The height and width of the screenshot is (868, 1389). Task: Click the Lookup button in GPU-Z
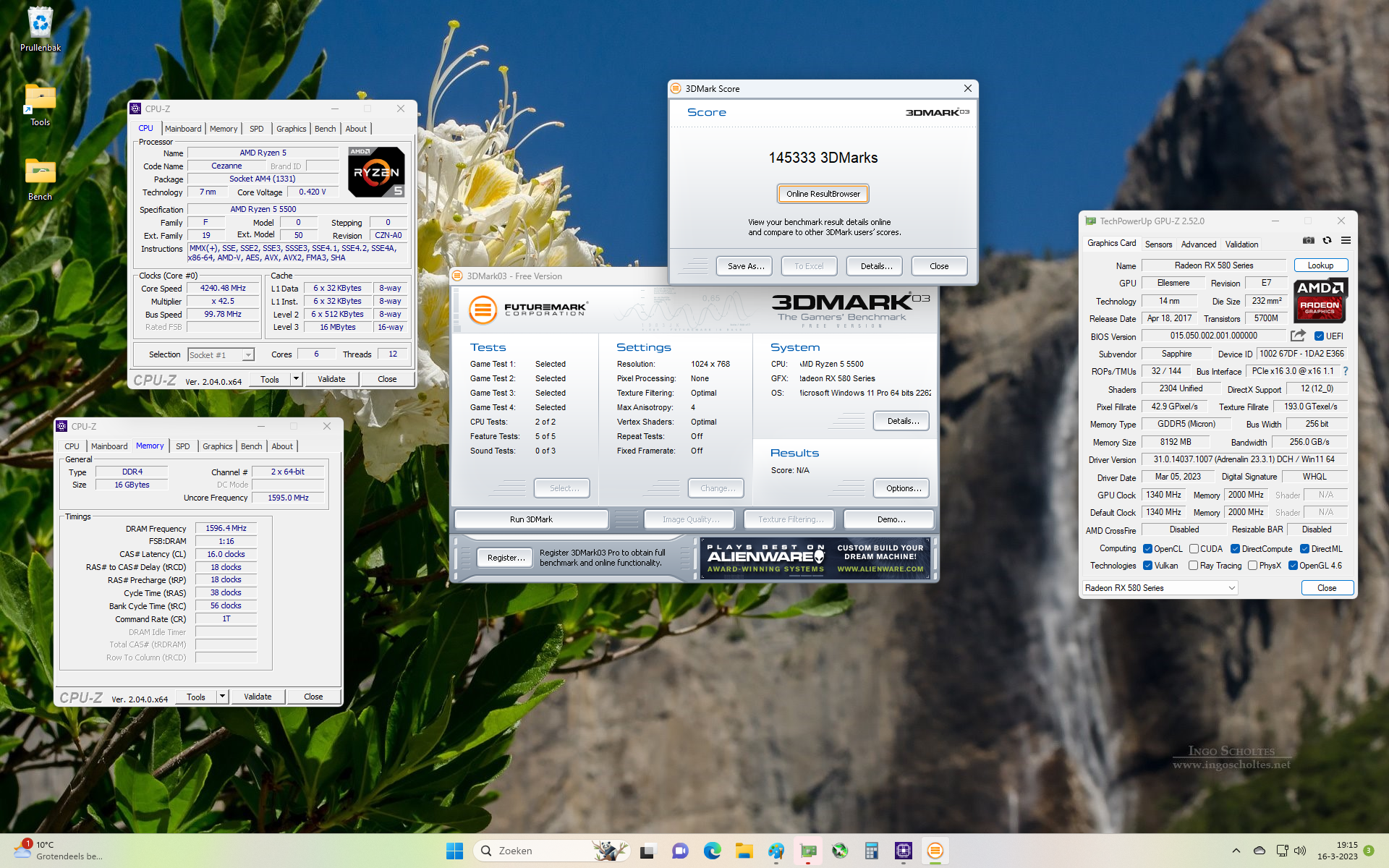coord(1320,265)
